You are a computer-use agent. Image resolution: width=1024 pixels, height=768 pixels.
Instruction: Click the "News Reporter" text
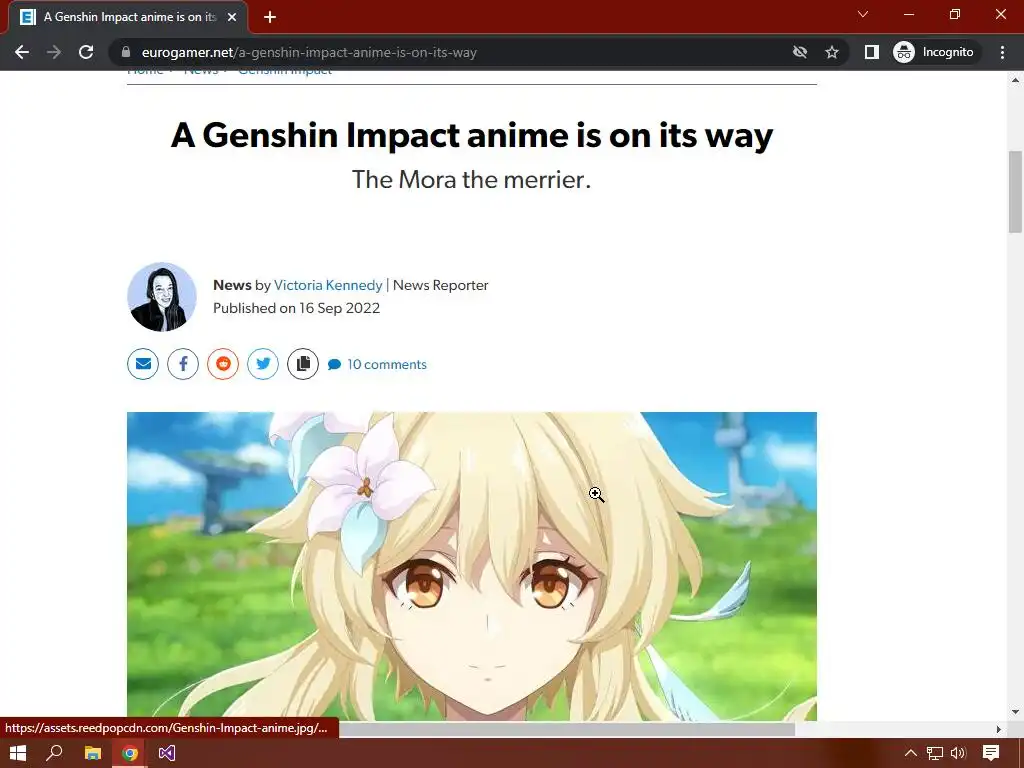pyautogui.click(x=441, y=285)
